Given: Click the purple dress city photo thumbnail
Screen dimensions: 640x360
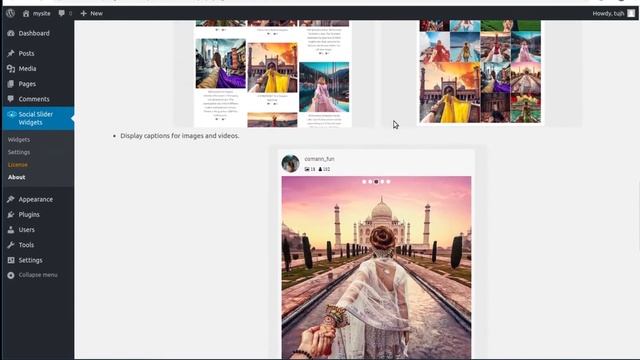Looking at the screenshot, I should (221, 63).
